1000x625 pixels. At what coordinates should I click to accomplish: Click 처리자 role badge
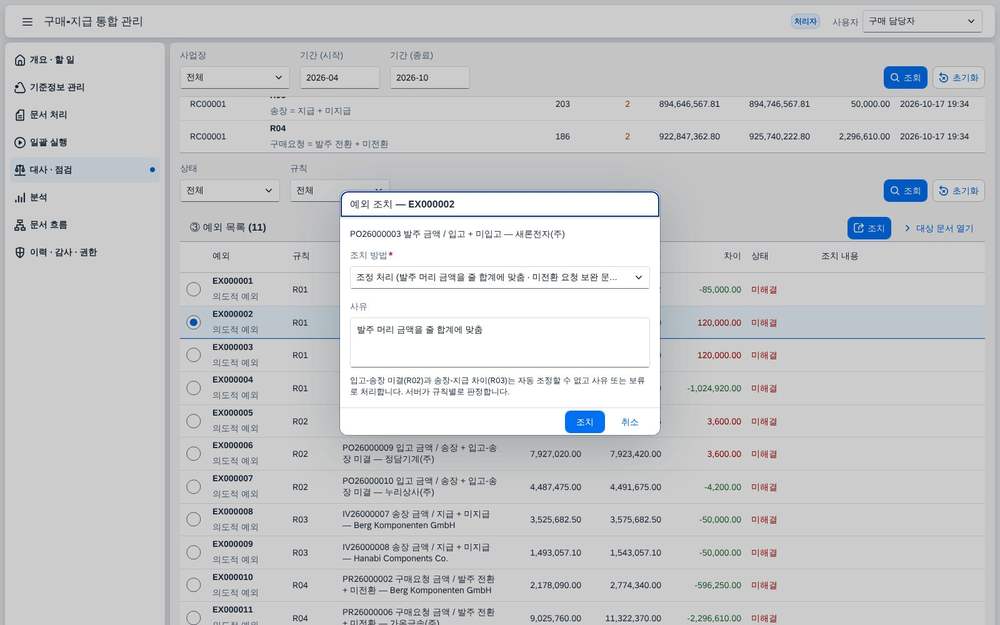click(805, 22)
